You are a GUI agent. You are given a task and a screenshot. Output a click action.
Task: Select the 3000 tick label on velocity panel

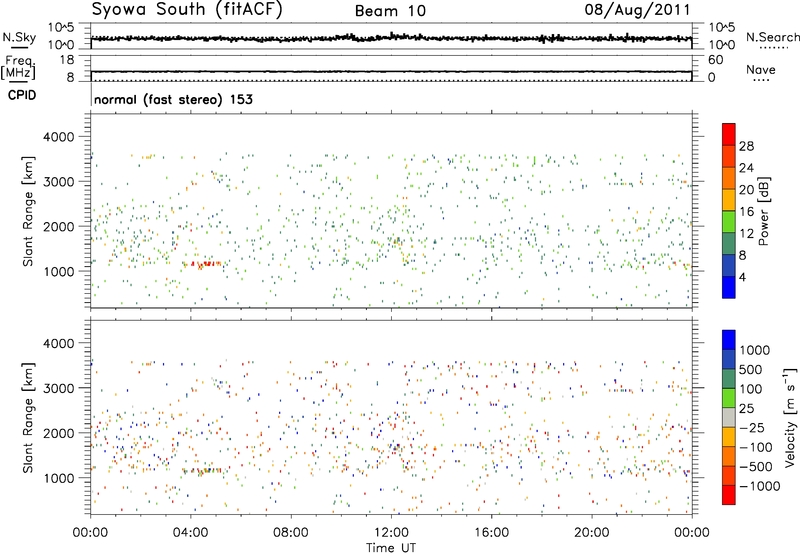(59, 389)
